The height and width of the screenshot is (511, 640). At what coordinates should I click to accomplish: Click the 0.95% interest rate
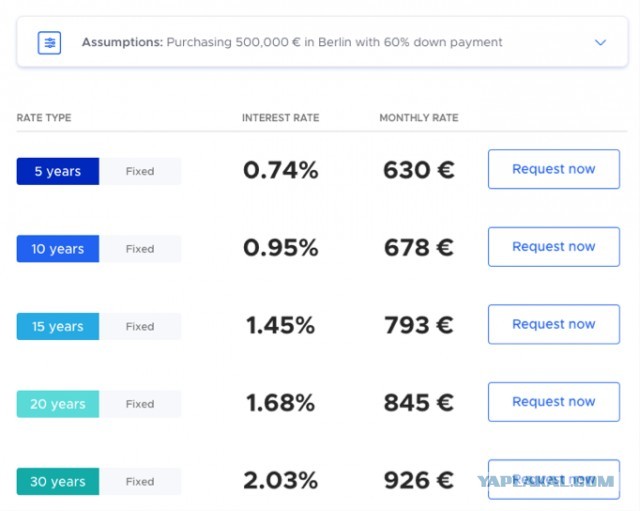280,247
